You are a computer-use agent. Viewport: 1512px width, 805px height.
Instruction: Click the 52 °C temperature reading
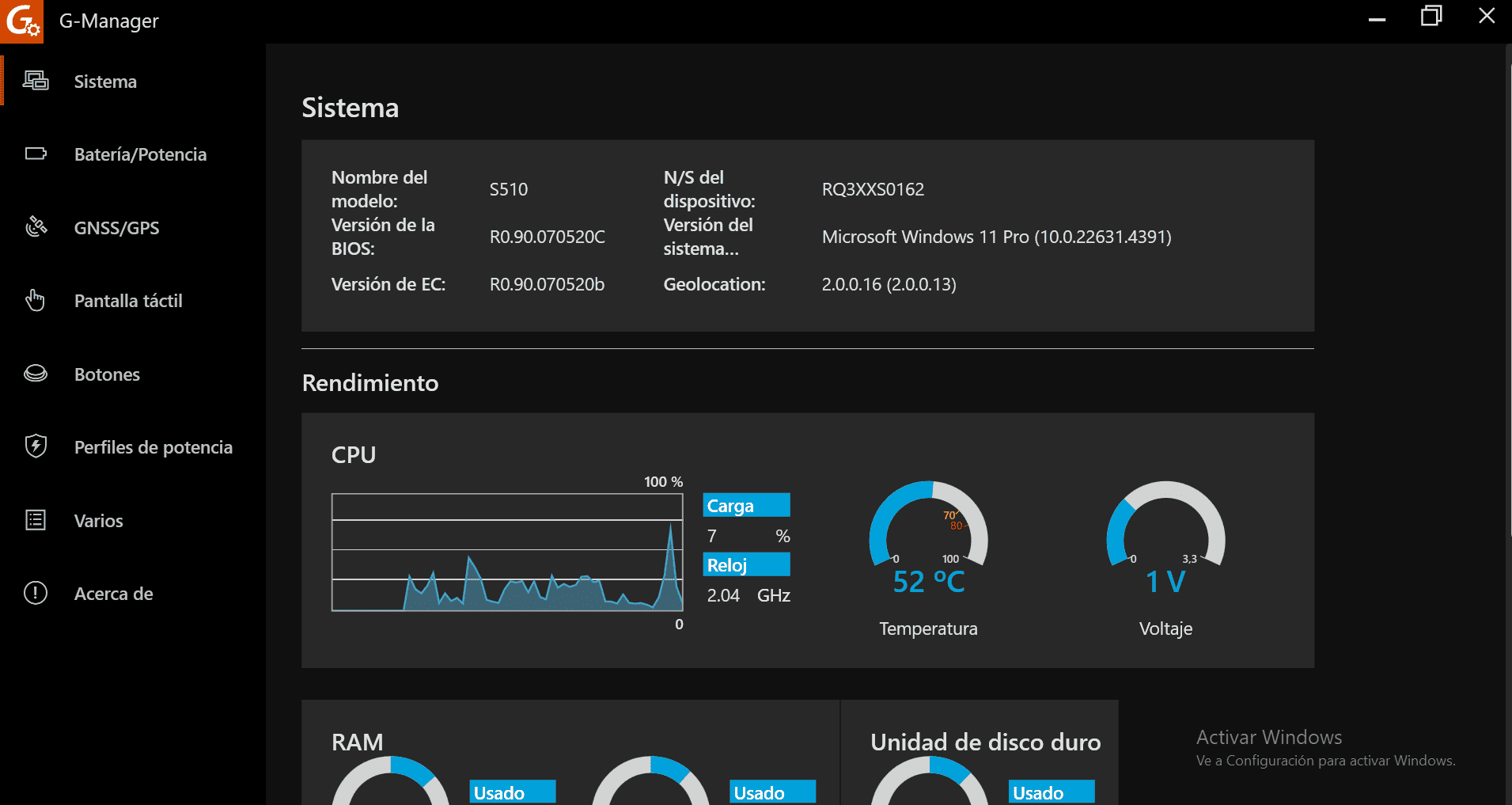[928, 582]
